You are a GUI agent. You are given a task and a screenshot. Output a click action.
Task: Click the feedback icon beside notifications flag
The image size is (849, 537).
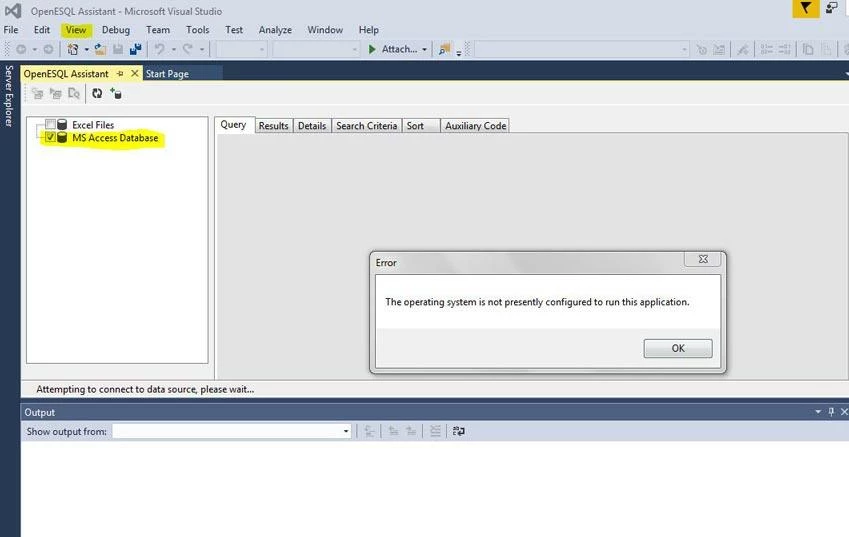tap(832, 8)
